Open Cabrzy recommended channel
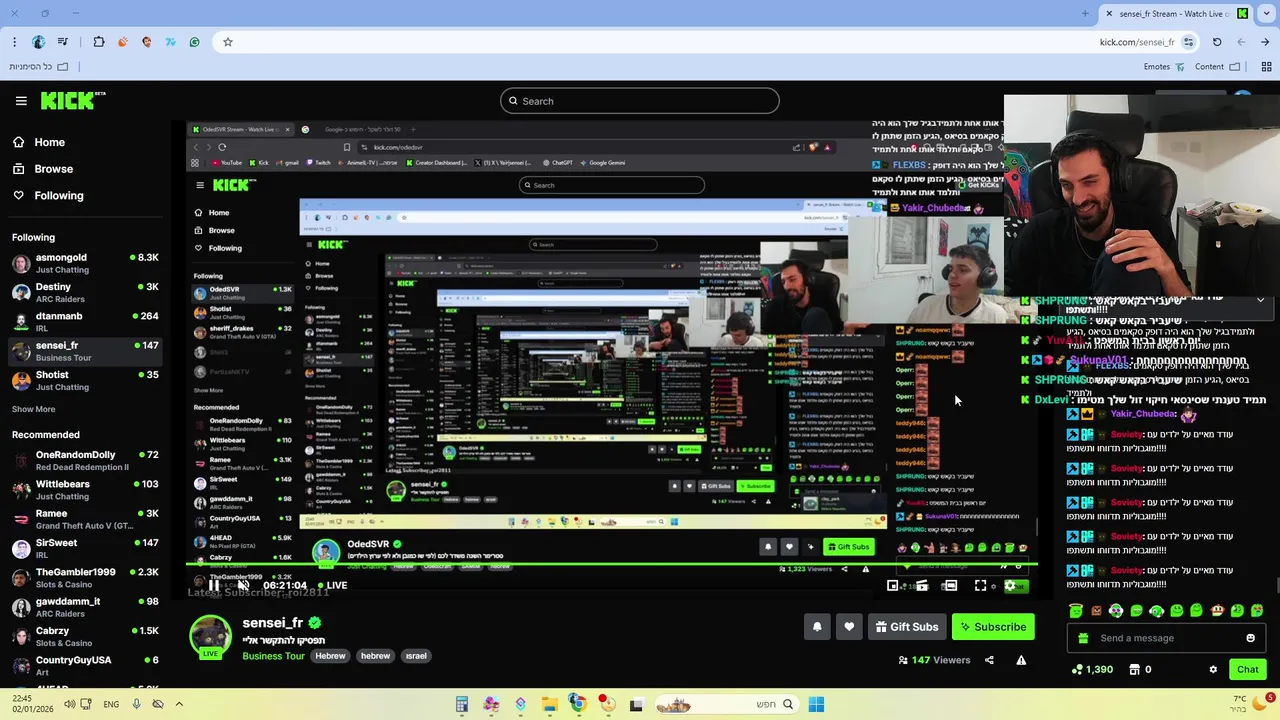The height and width of the screenshot is (720, 1280). point(85,636)
